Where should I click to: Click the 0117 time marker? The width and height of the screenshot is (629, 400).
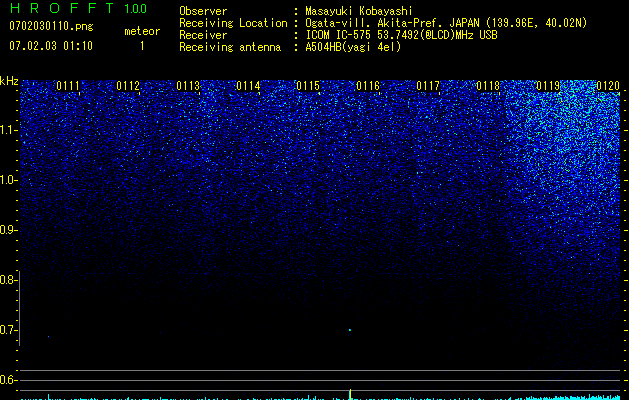(428, 86)
